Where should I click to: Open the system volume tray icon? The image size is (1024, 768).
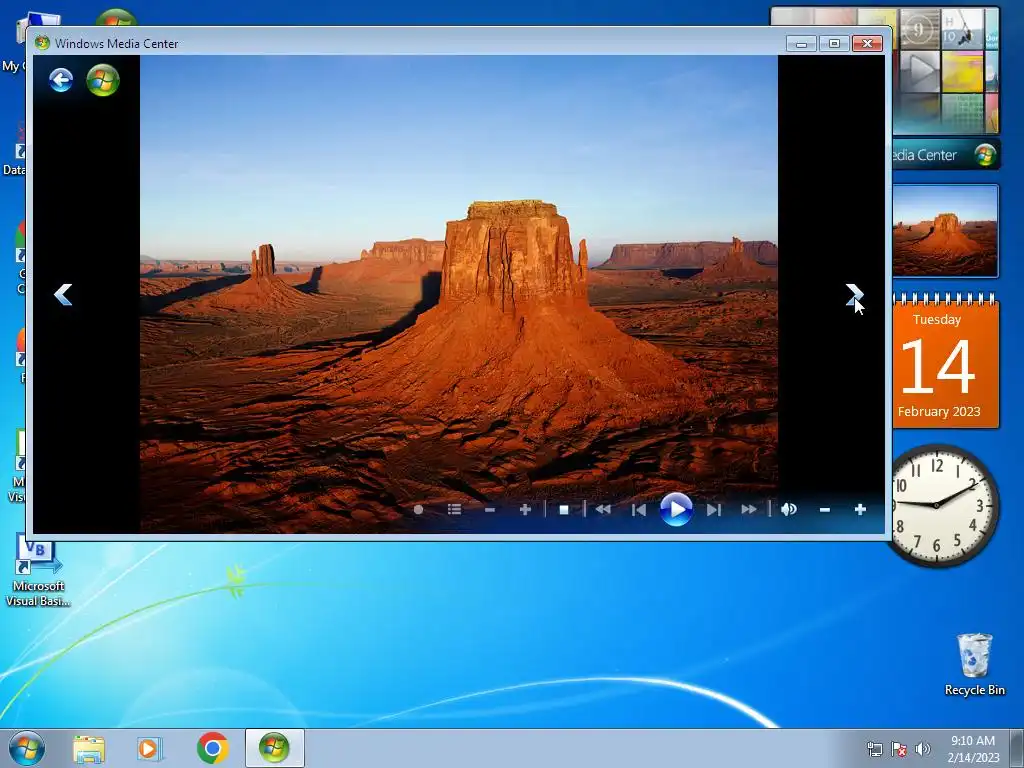pos(923,749)
